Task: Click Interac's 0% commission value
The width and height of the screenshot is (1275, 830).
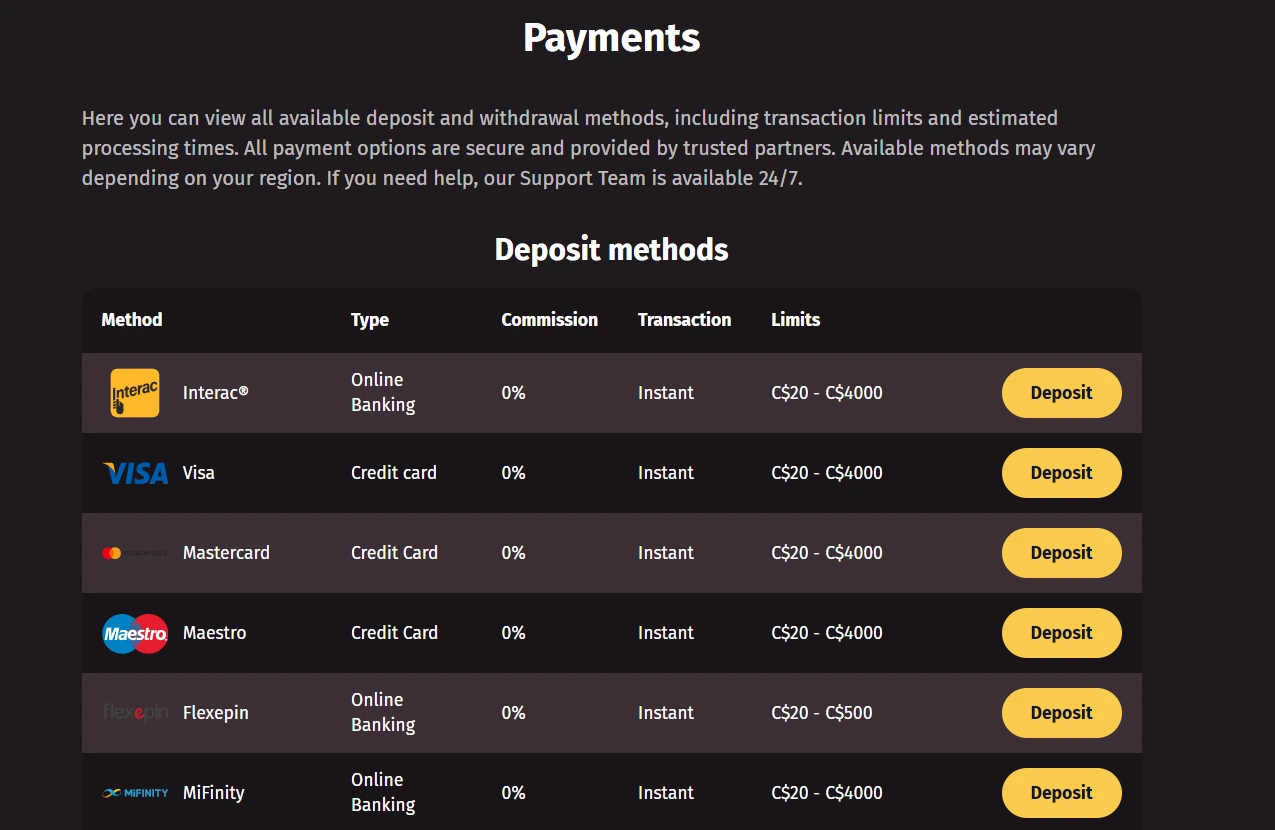Action: point(513,393)
